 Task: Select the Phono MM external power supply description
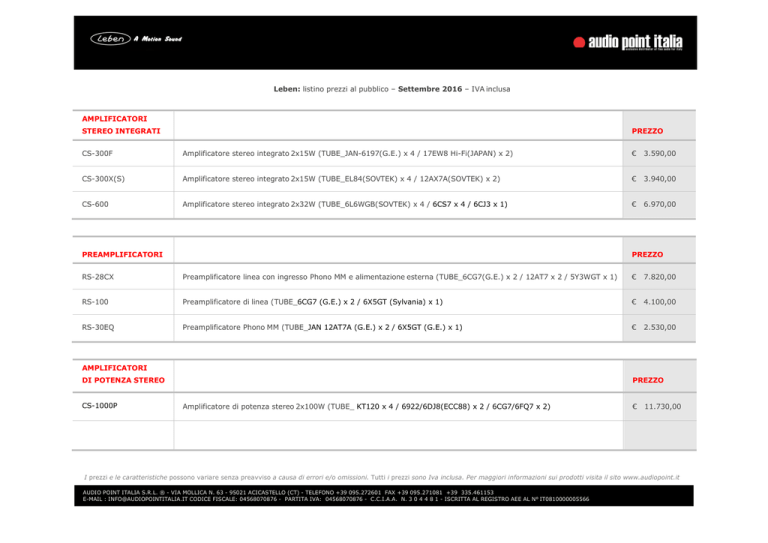[x=400, y=277]
